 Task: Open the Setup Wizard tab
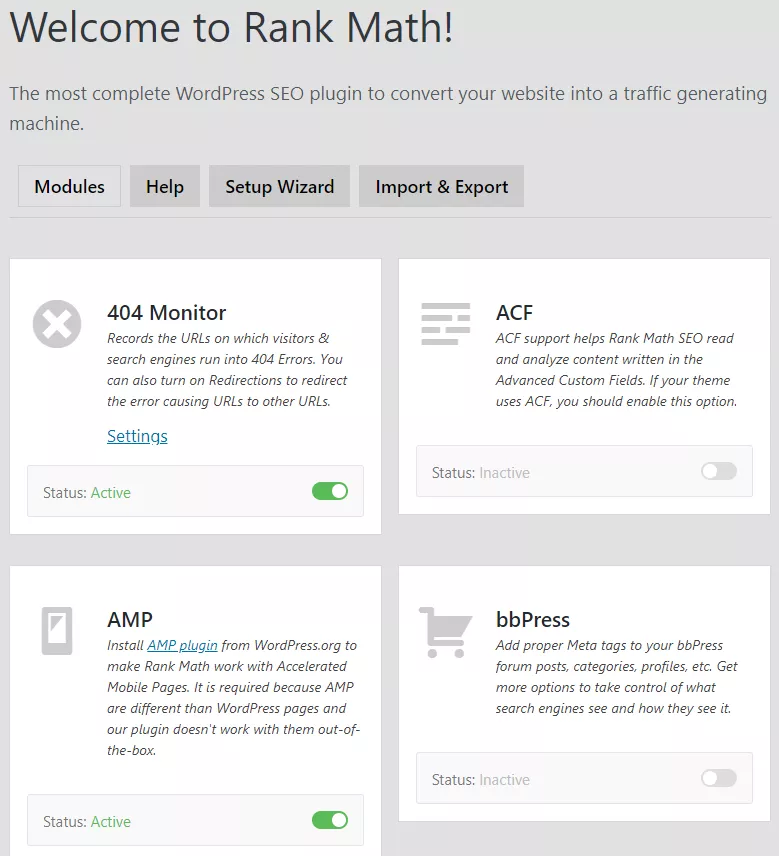click(x=280, y=186)
